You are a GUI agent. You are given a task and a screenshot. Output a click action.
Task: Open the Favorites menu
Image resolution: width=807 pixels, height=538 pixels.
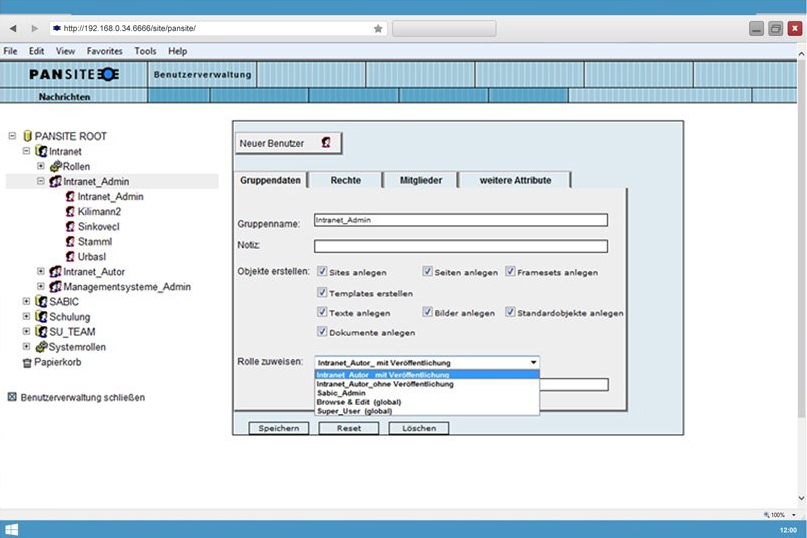[104, 51]
